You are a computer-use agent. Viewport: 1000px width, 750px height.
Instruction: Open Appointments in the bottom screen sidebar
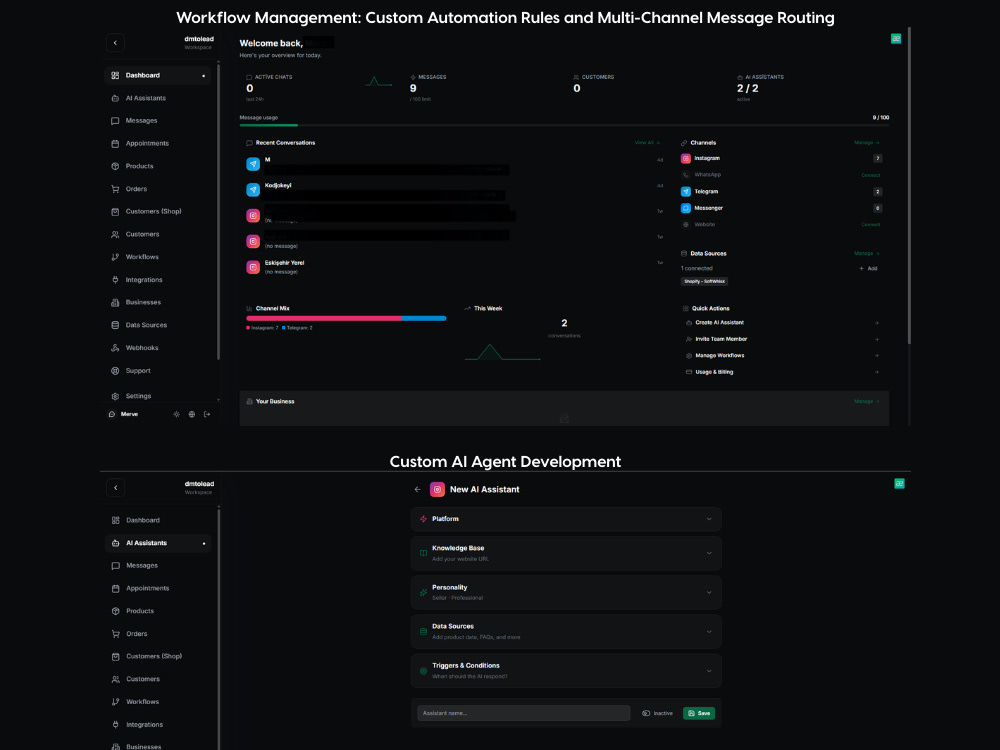(x=158, y=589)
